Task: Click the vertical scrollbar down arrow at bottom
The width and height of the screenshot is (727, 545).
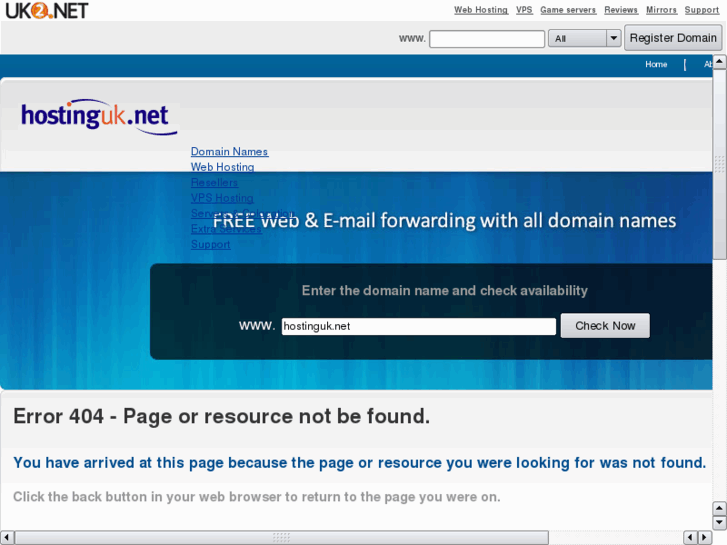Action: [x=719, y=523]
